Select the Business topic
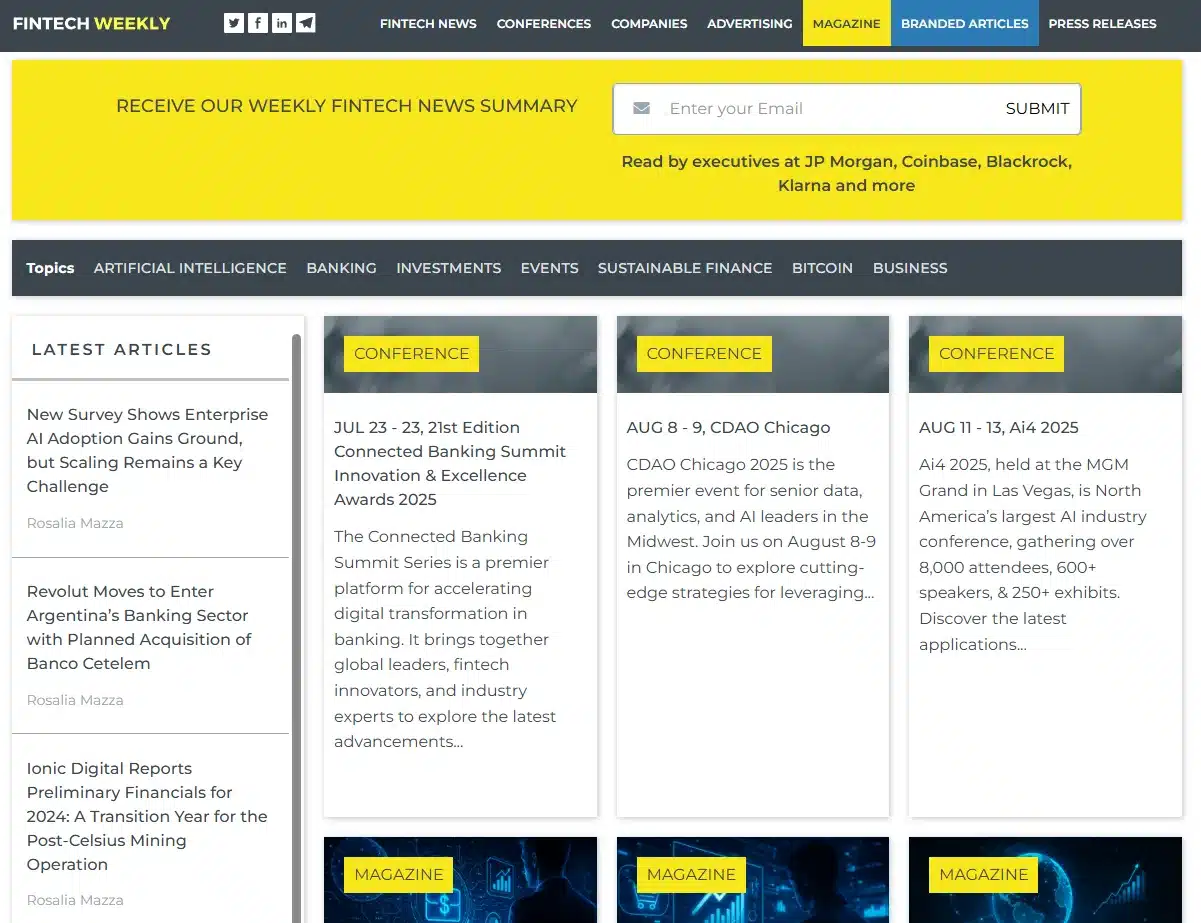Screen dimensions: 1201x923 910,268
